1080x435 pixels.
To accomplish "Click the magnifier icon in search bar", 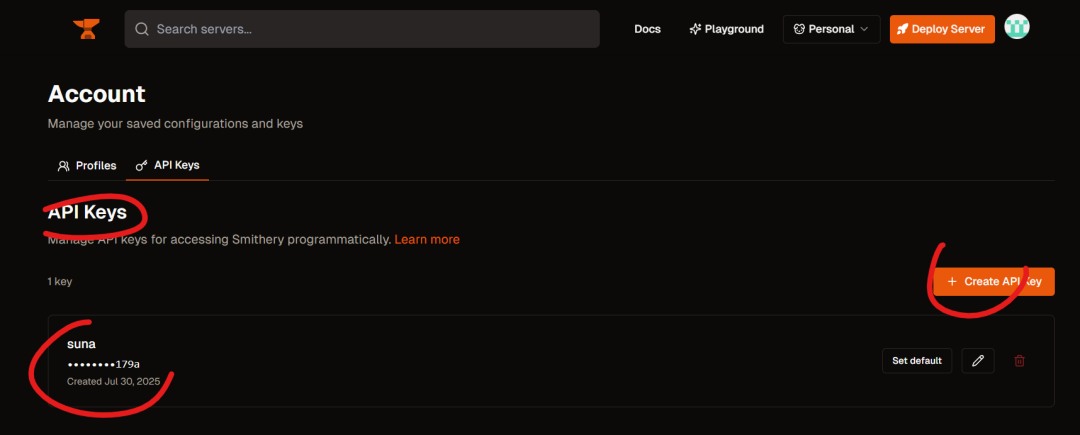I will pyautogui.click(x=142, y=29).
